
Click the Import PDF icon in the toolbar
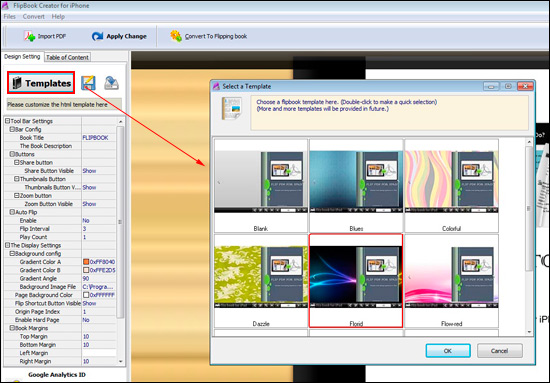click(x=29, y=36)
